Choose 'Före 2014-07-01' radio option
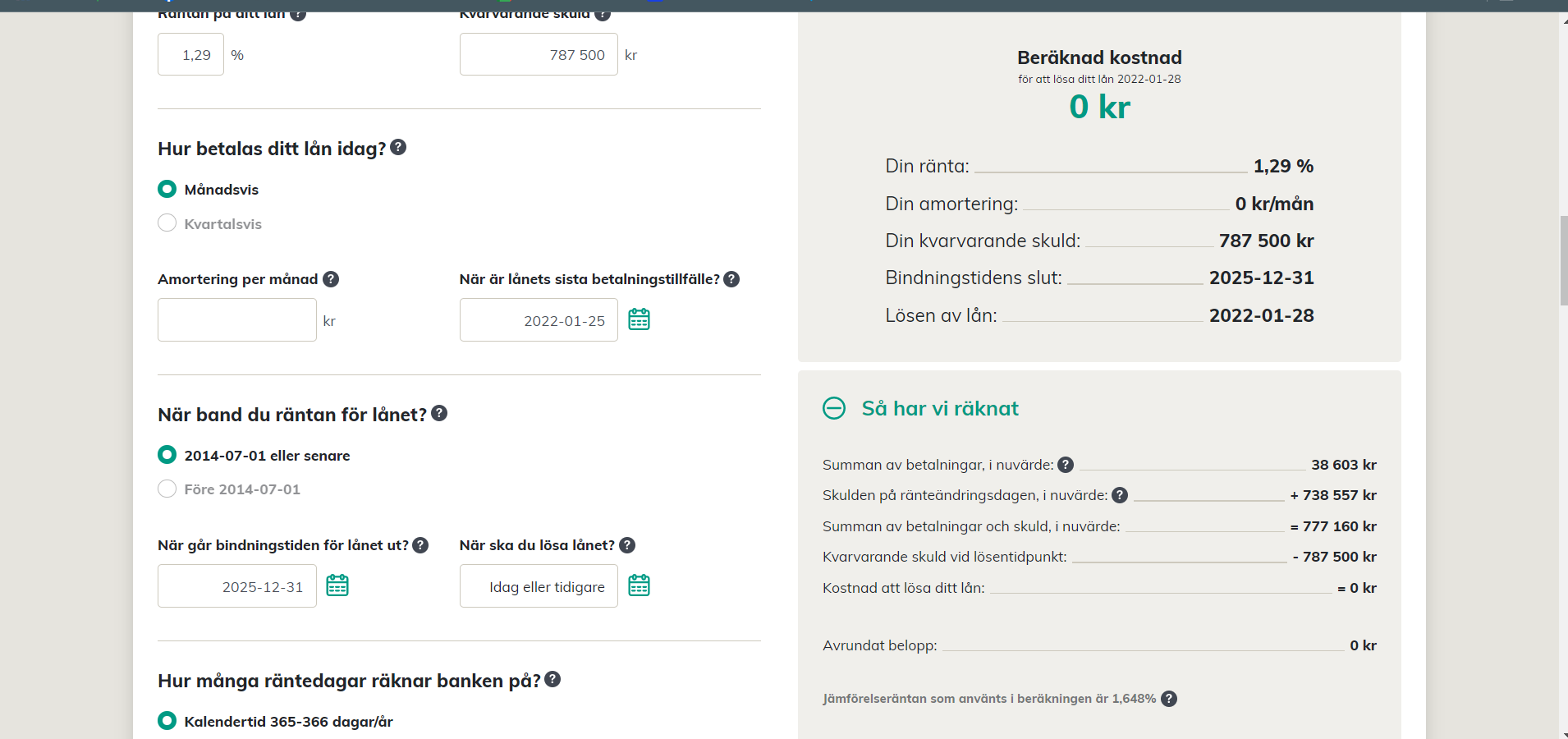Image resolution: width=1568 pixels, height=739 pixels. (167, 489)
